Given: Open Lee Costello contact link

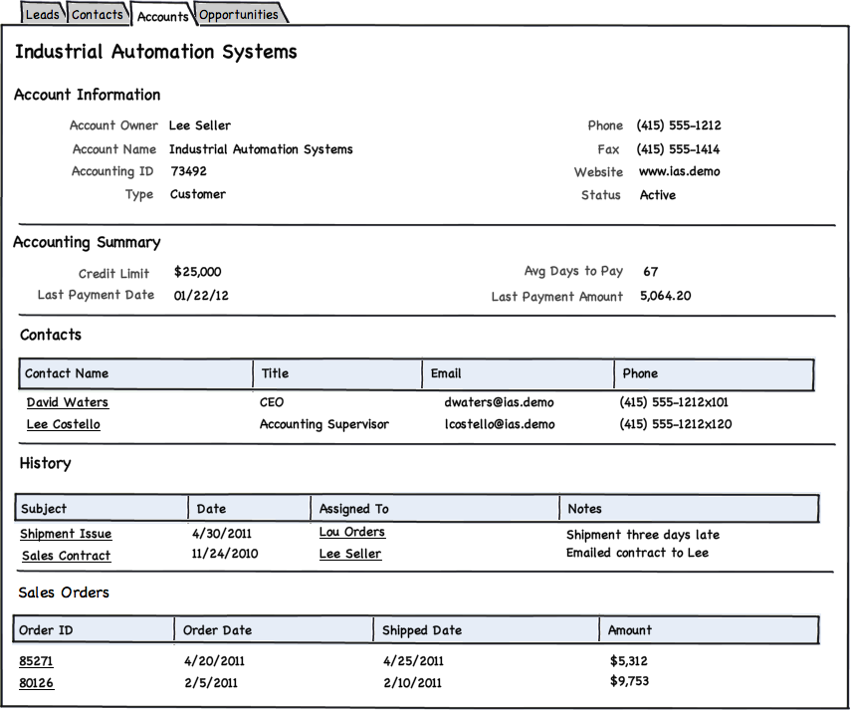Looking at the screenshot, I should pos(63,424).
